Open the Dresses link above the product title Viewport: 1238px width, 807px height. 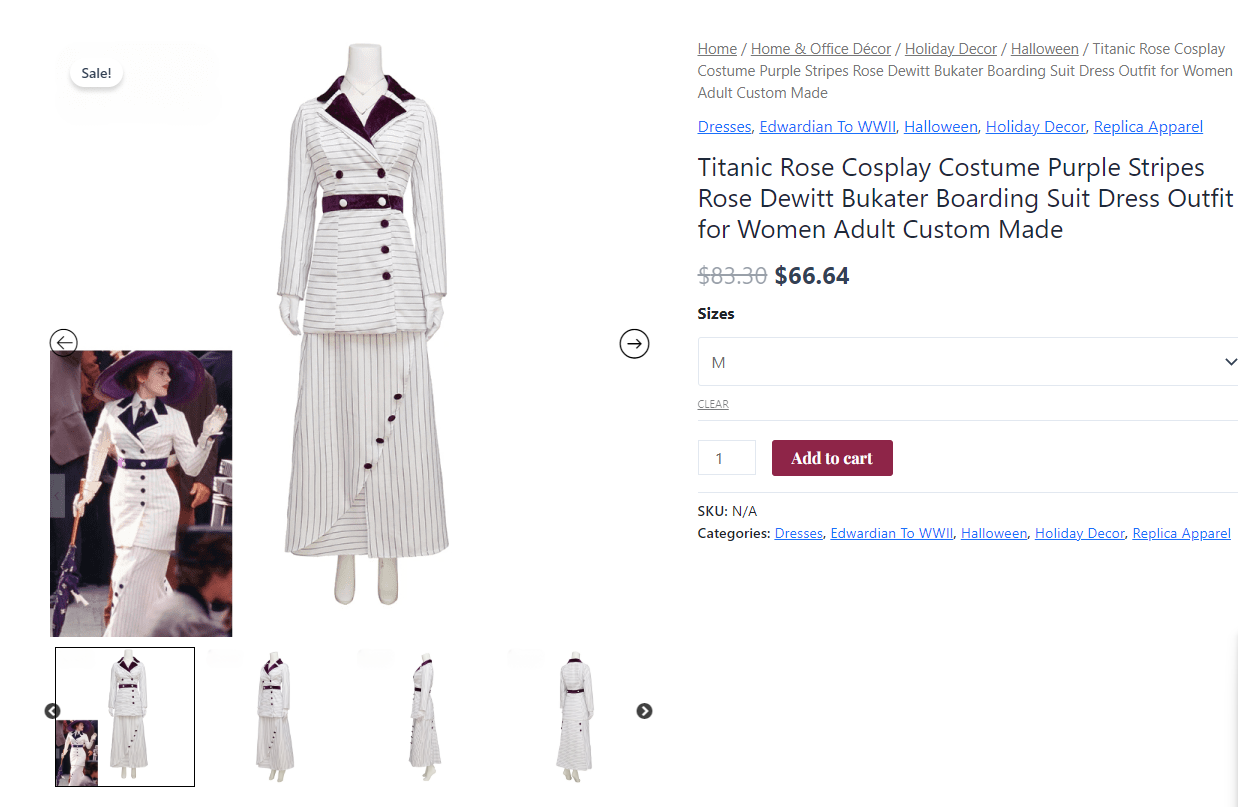click(x=724, y=127)
